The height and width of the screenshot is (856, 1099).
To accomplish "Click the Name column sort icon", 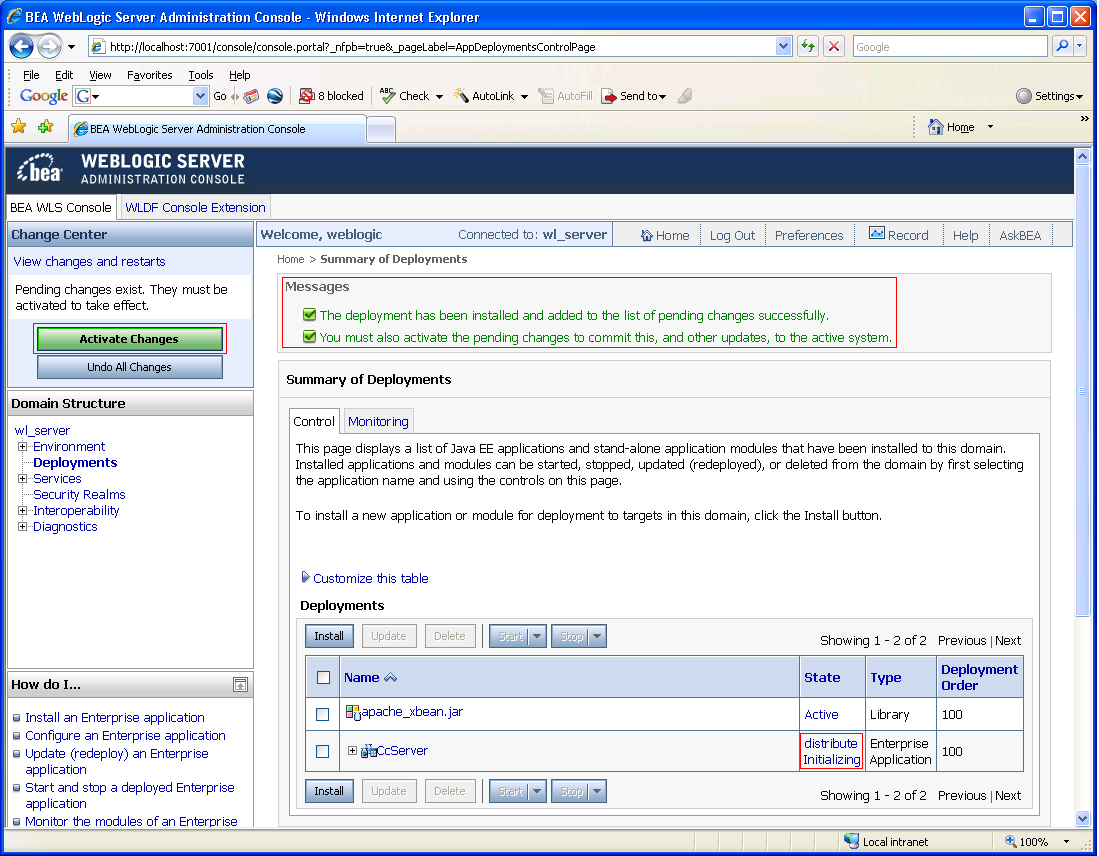I will pos(390,677).
